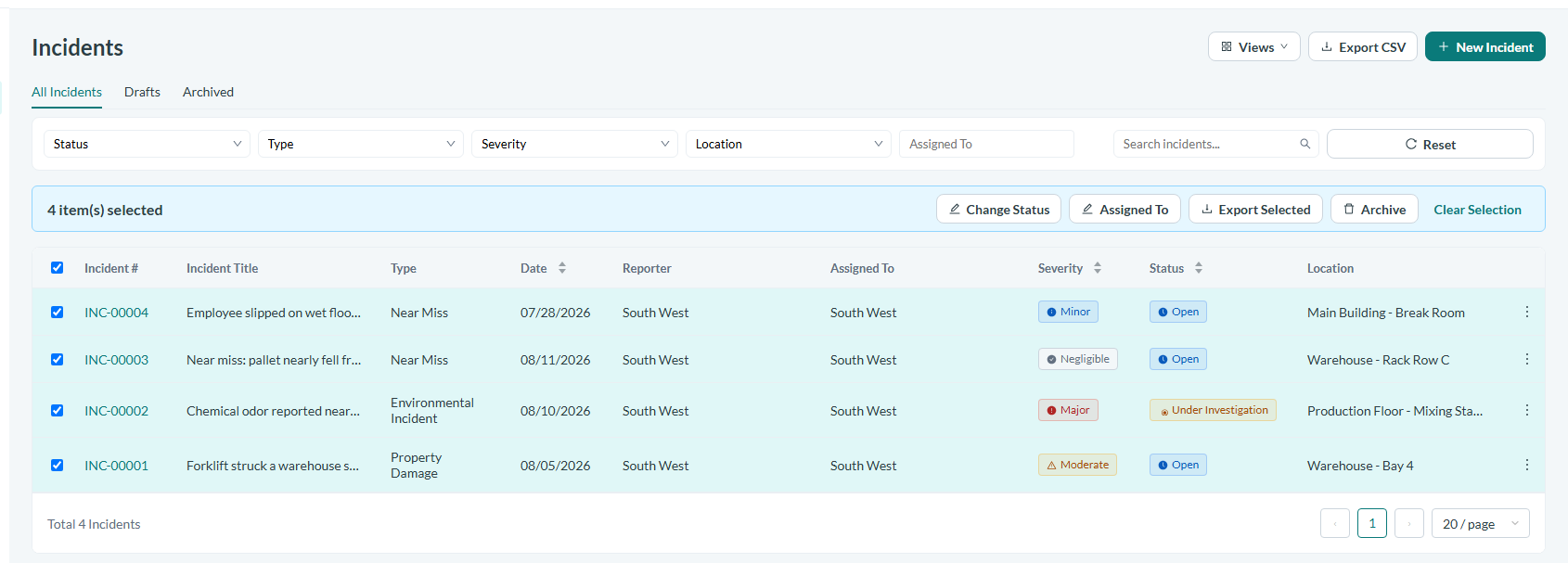Open the Archived tab
The image size is (1568, 563).
click(208, 92)
